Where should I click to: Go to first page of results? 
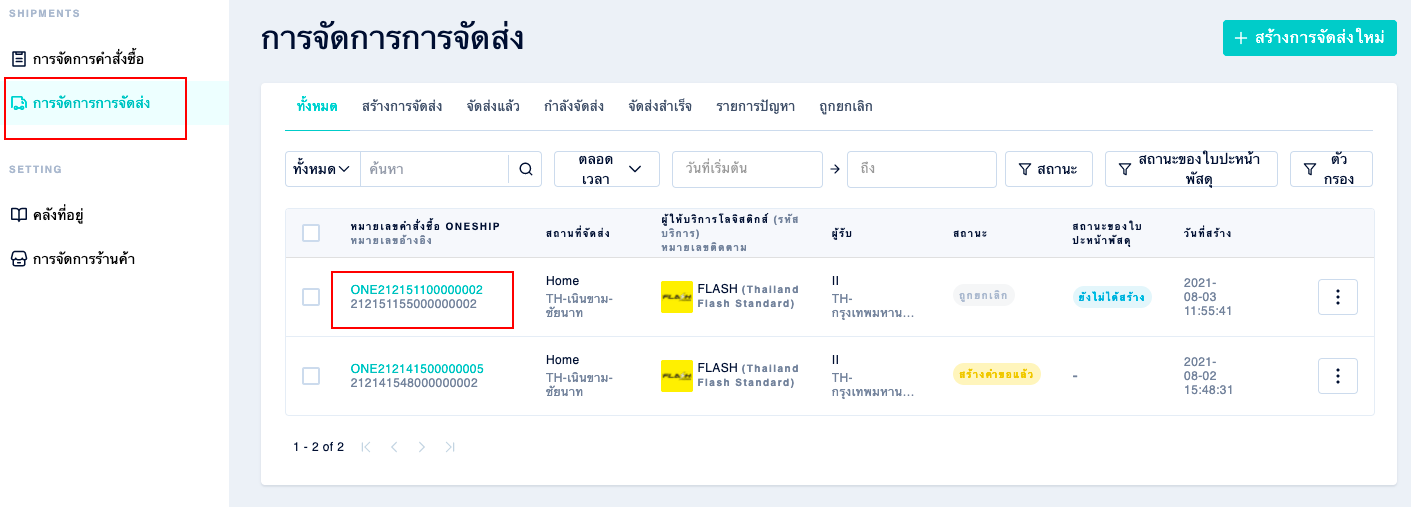tap(366, 447)
